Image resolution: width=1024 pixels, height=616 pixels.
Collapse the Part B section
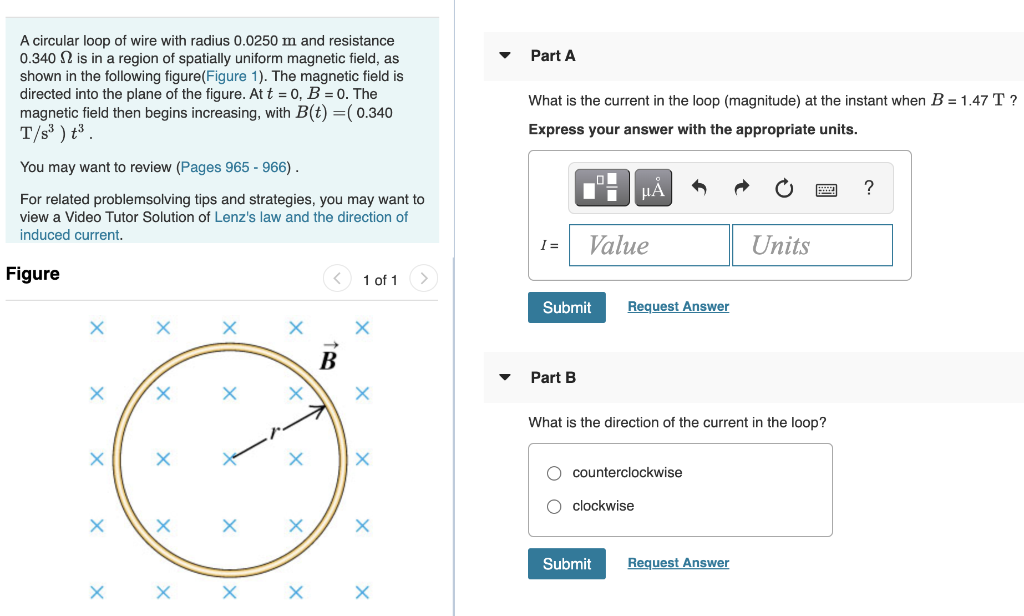(x=505, y=377)
